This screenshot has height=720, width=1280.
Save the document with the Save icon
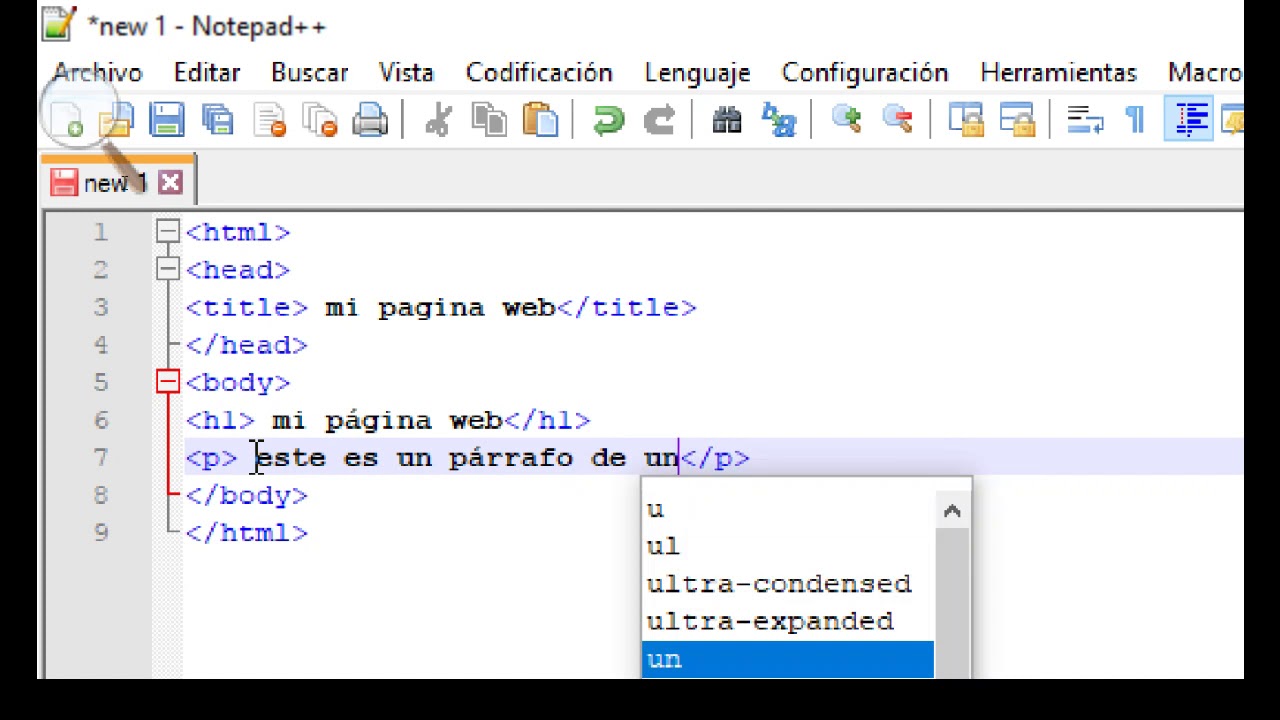[x=167, y=120]
